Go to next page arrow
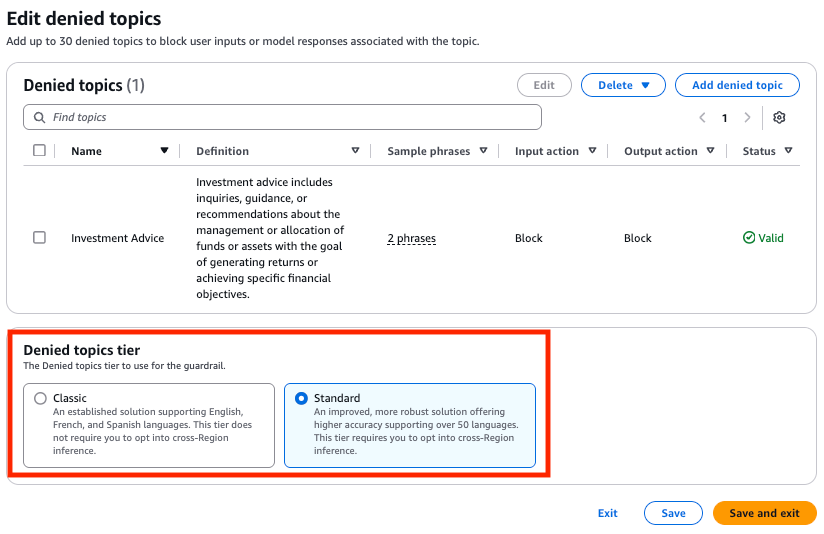The height and width of the screenshot is (534, 824). [x=747, y=118]
